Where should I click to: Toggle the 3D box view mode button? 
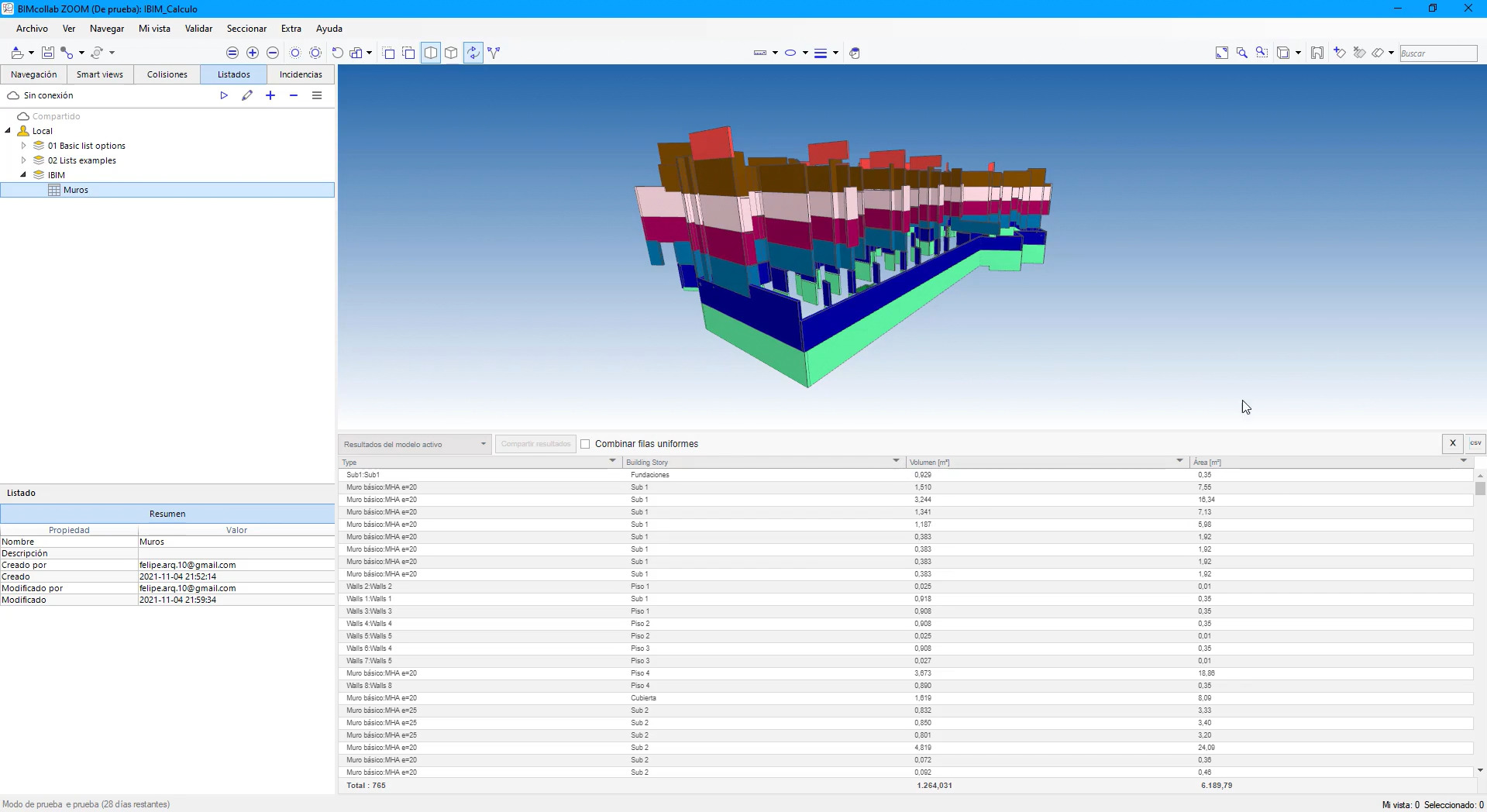pyautogui.click(x=451, y=53)
